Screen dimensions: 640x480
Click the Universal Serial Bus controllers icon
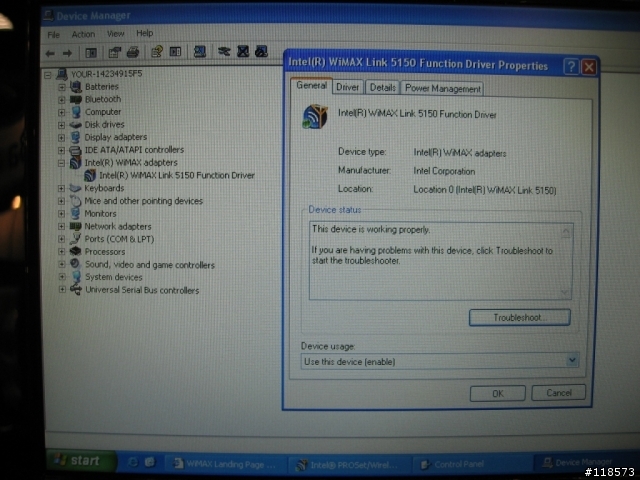pos(76,290)
